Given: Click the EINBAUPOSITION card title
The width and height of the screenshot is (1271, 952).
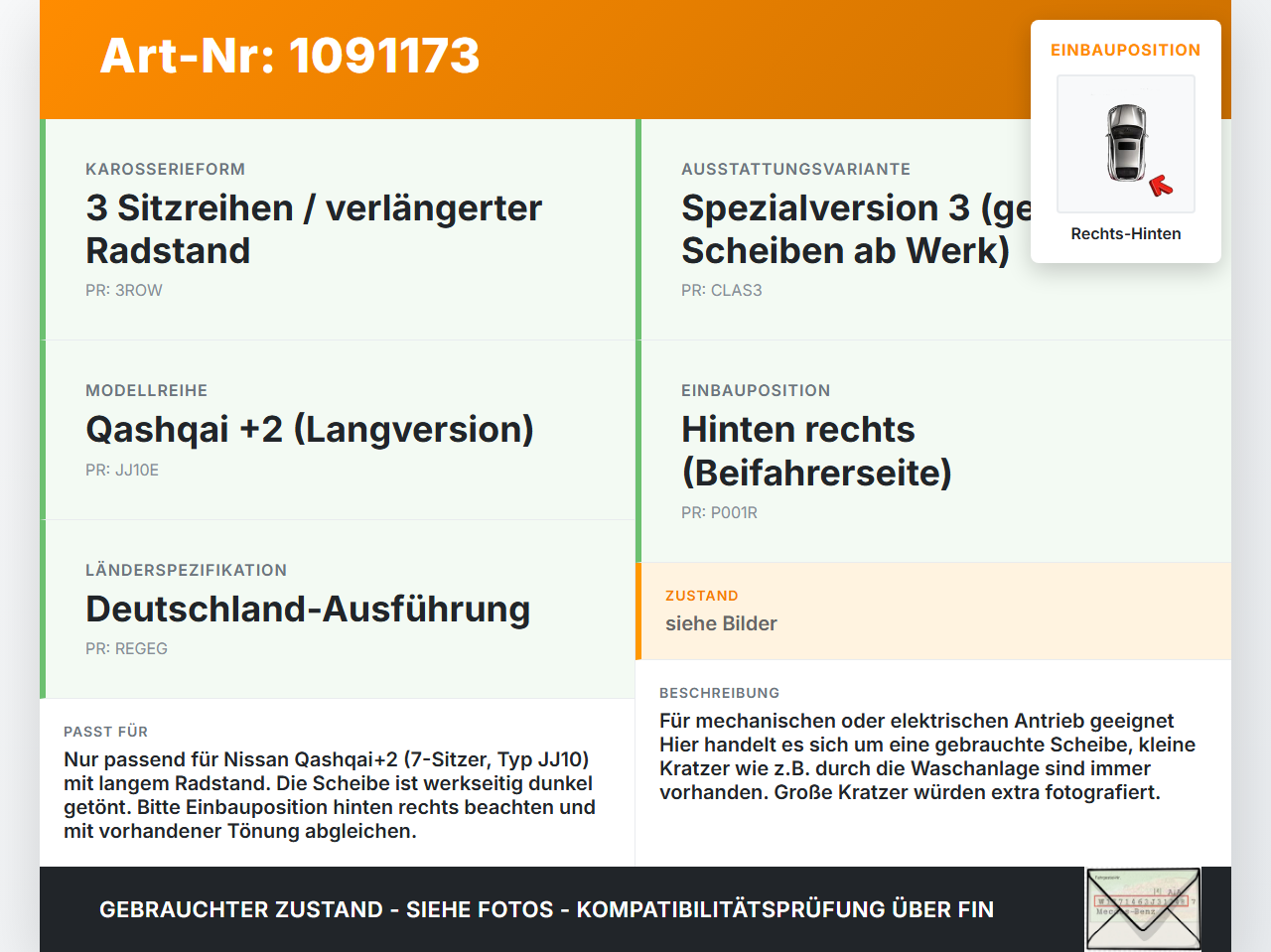Looking at the screenshot, I should click(1126, 50).
